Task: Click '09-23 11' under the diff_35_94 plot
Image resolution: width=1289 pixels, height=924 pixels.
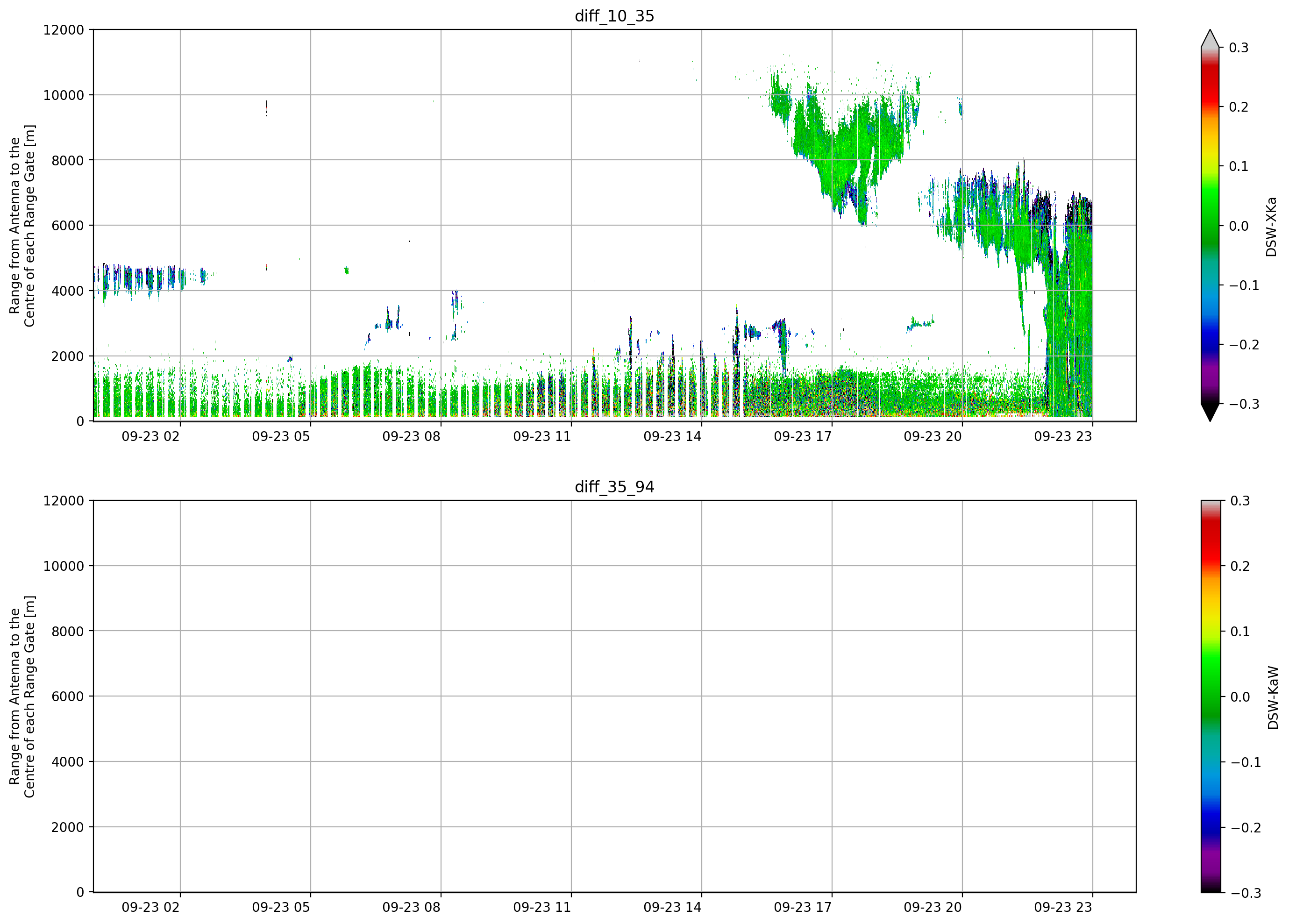Action: point(541,908)
